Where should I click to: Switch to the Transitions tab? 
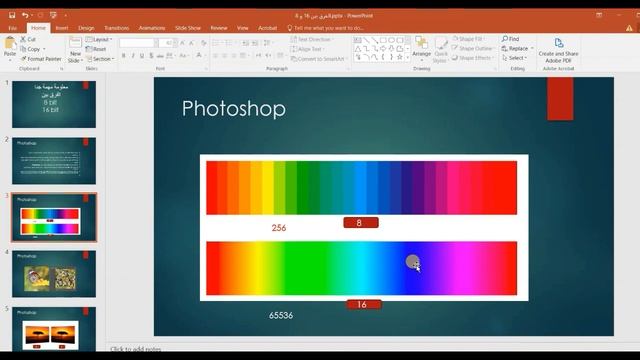(116, 28)
